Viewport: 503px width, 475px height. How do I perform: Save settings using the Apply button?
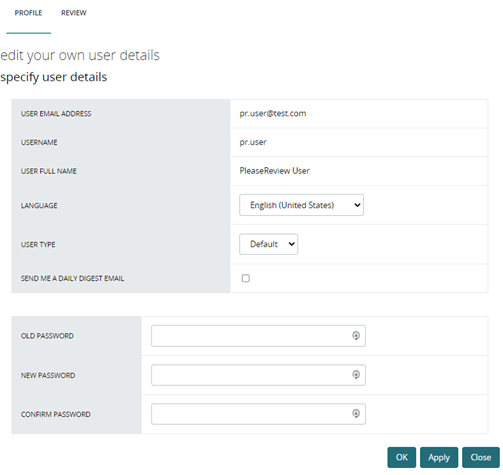tap(439, 457)
